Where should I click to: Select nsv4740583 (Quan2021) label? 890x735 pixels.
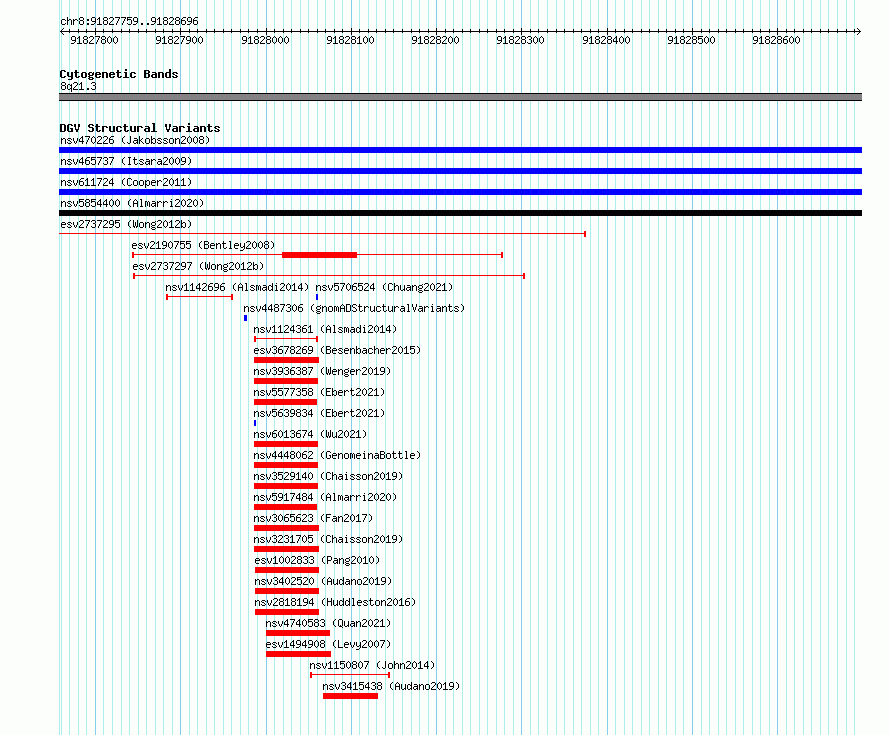coord(329,623)
